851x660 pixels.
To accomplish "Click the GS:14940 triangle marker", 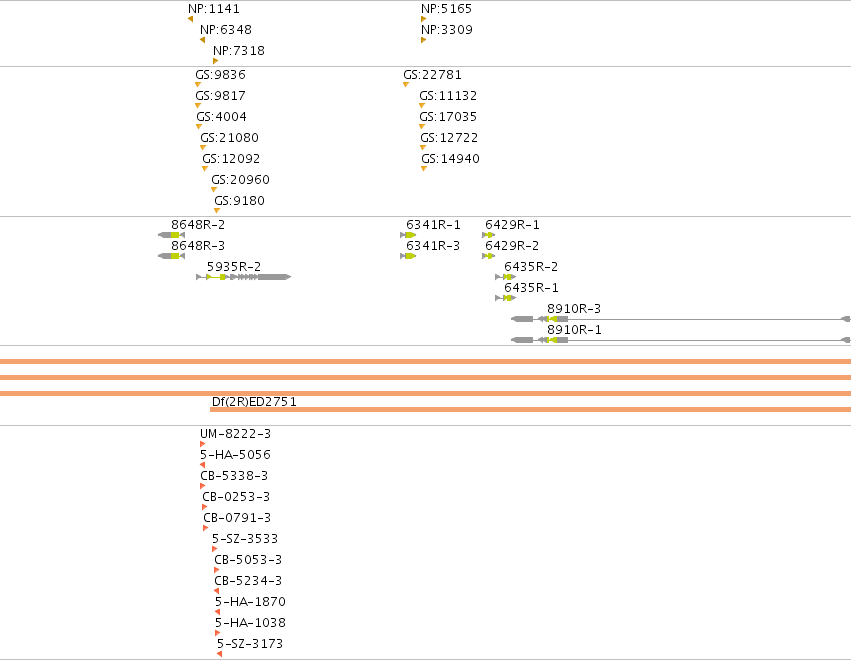I will click(x=424, y=169).
